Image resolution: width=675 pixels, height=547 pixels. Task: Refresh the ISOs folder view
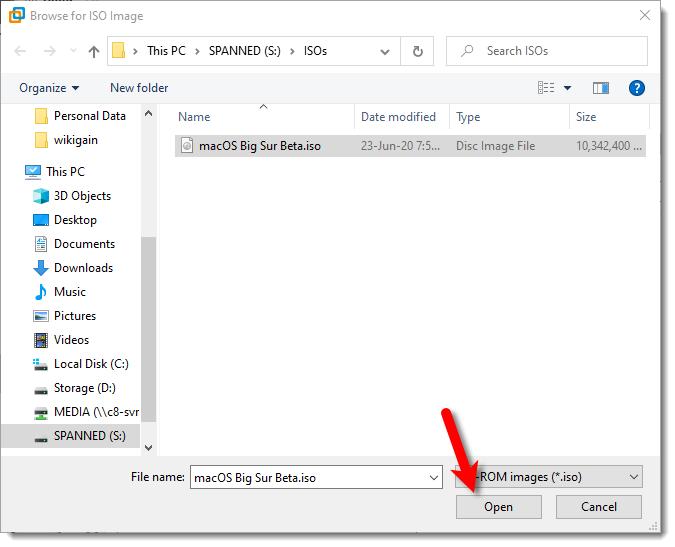[417, 51]
